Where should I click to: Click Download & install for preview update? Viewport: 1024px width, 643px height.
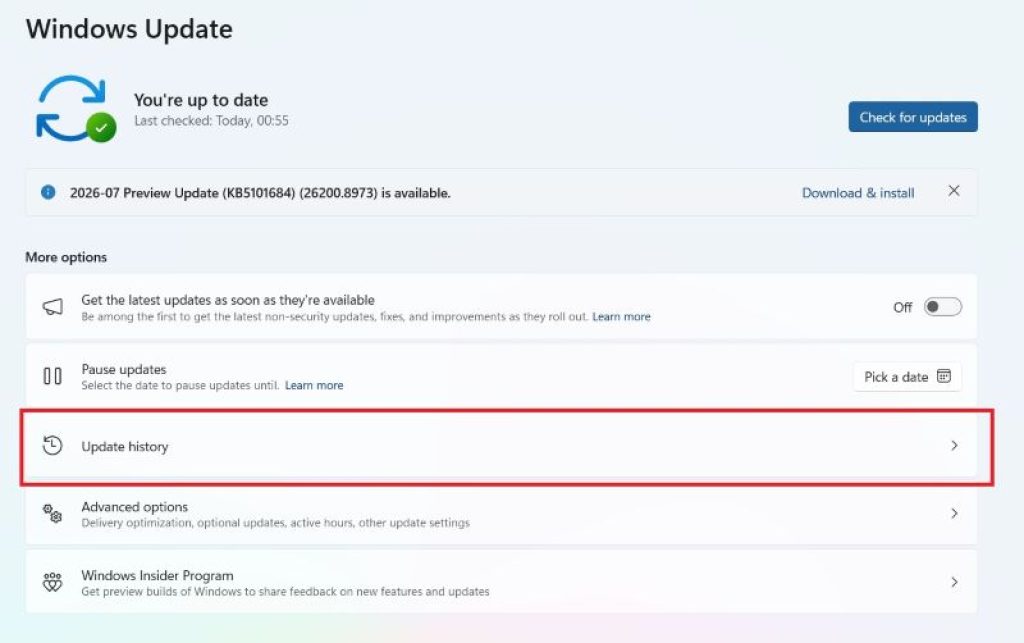point(857,193)
